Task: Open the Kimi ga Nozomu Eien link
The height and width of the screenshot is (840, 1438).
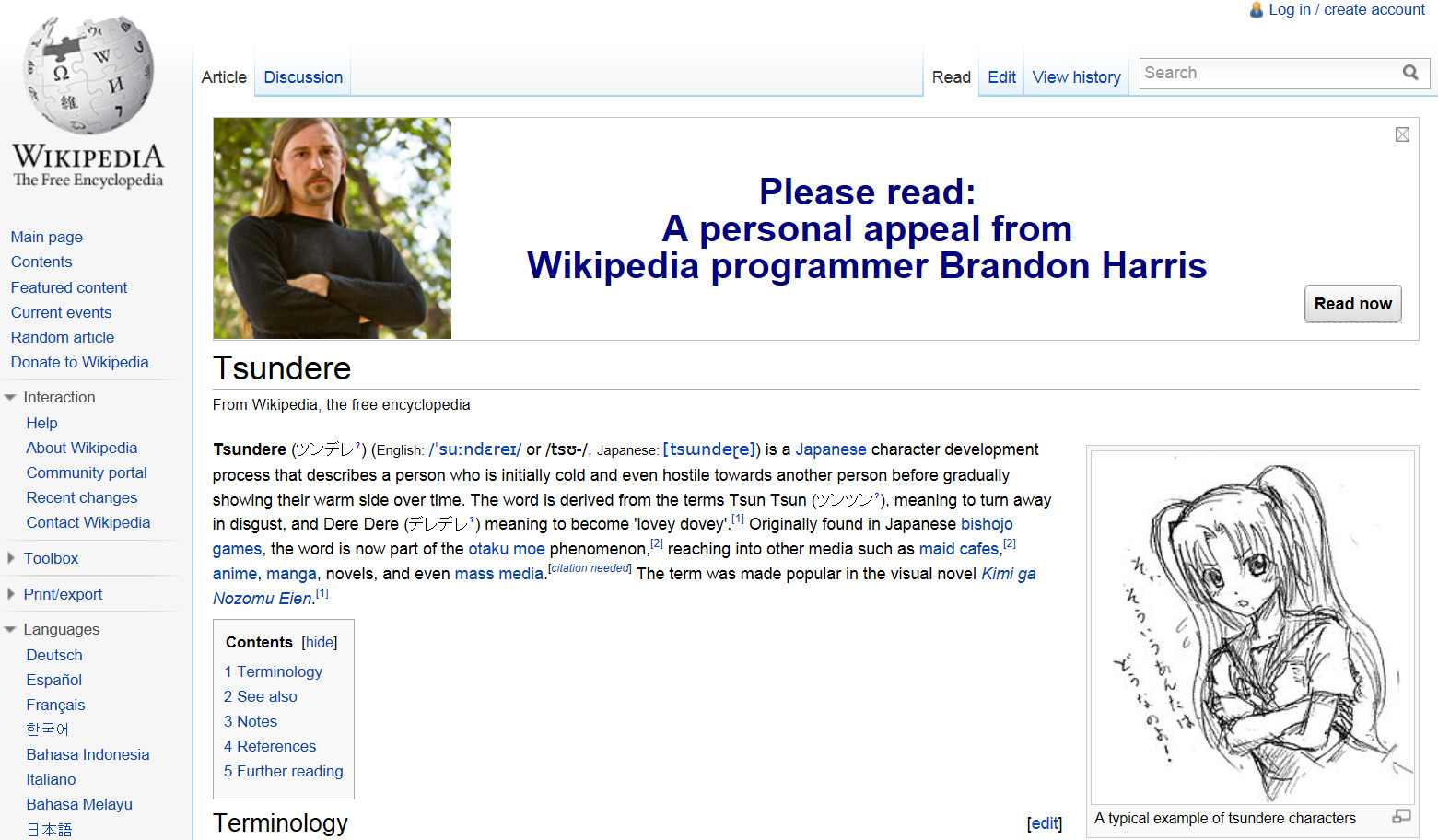Action: point(1009,574)
